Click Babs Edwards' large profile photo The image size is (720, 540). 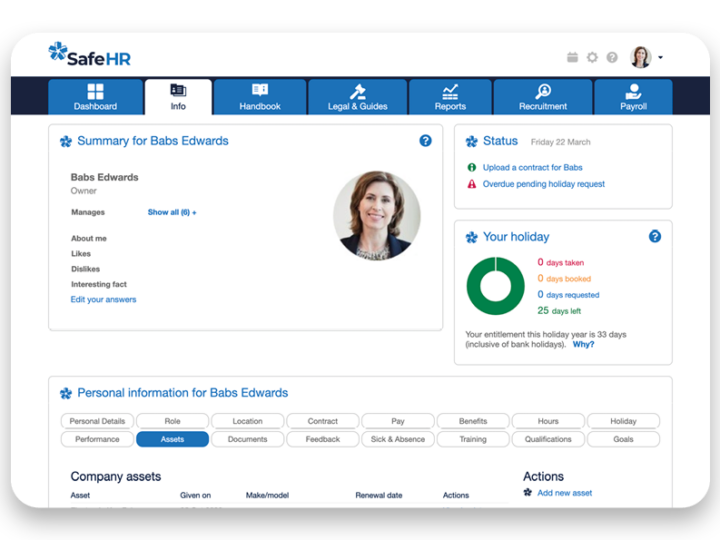tap(376, 216)
